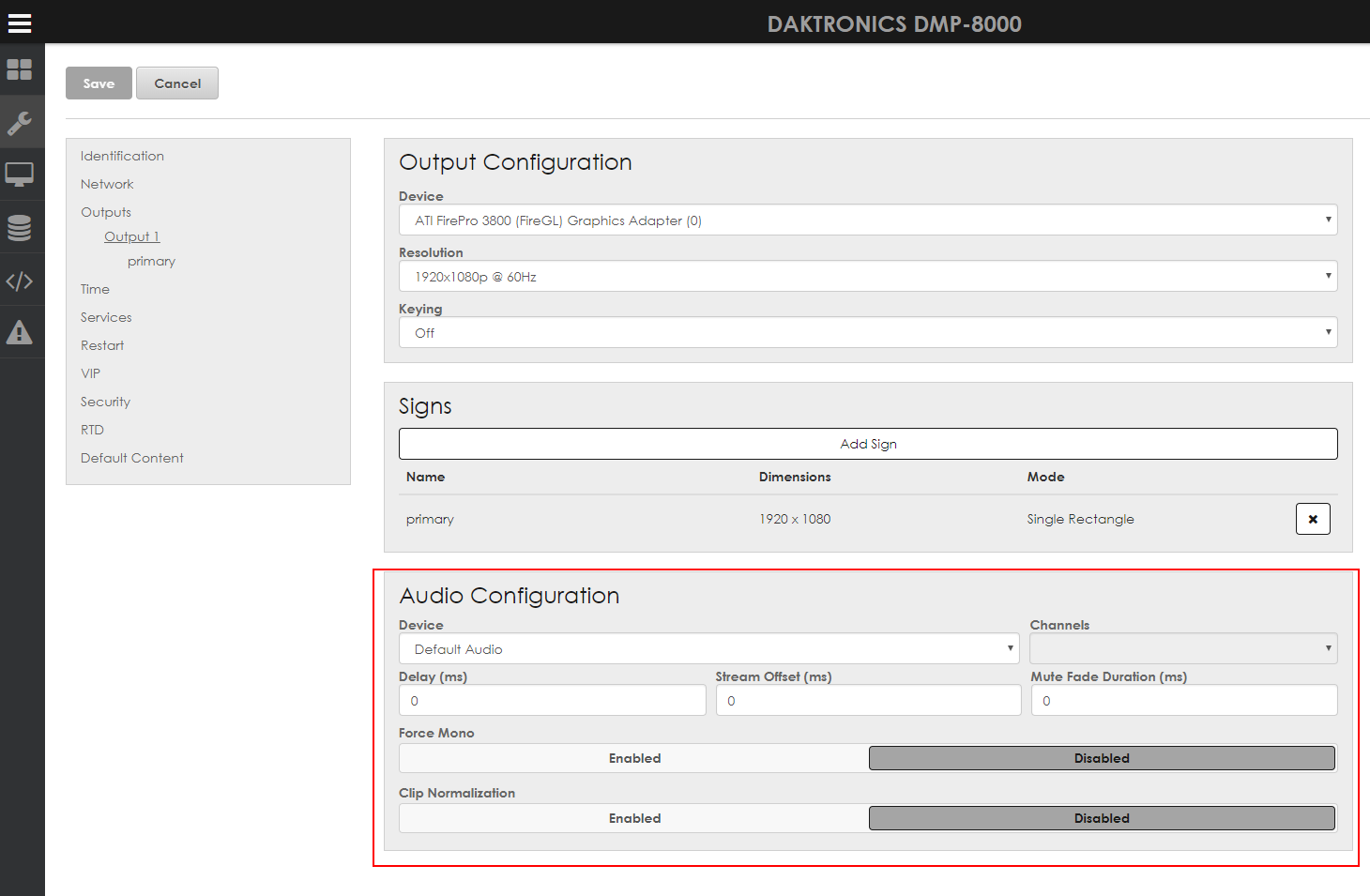Select the wrench configuration icon
The height and width of the screenshot is (896, 1370).
20,122
